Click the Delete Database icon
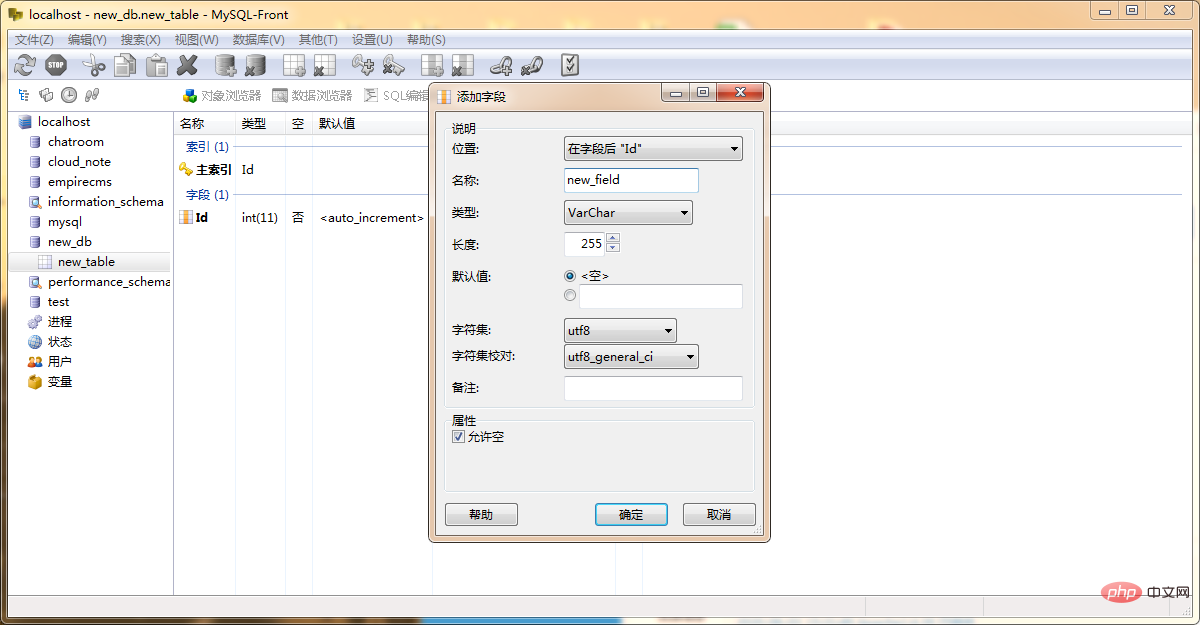The image size is (1200, 625). [x=255, y=66]
